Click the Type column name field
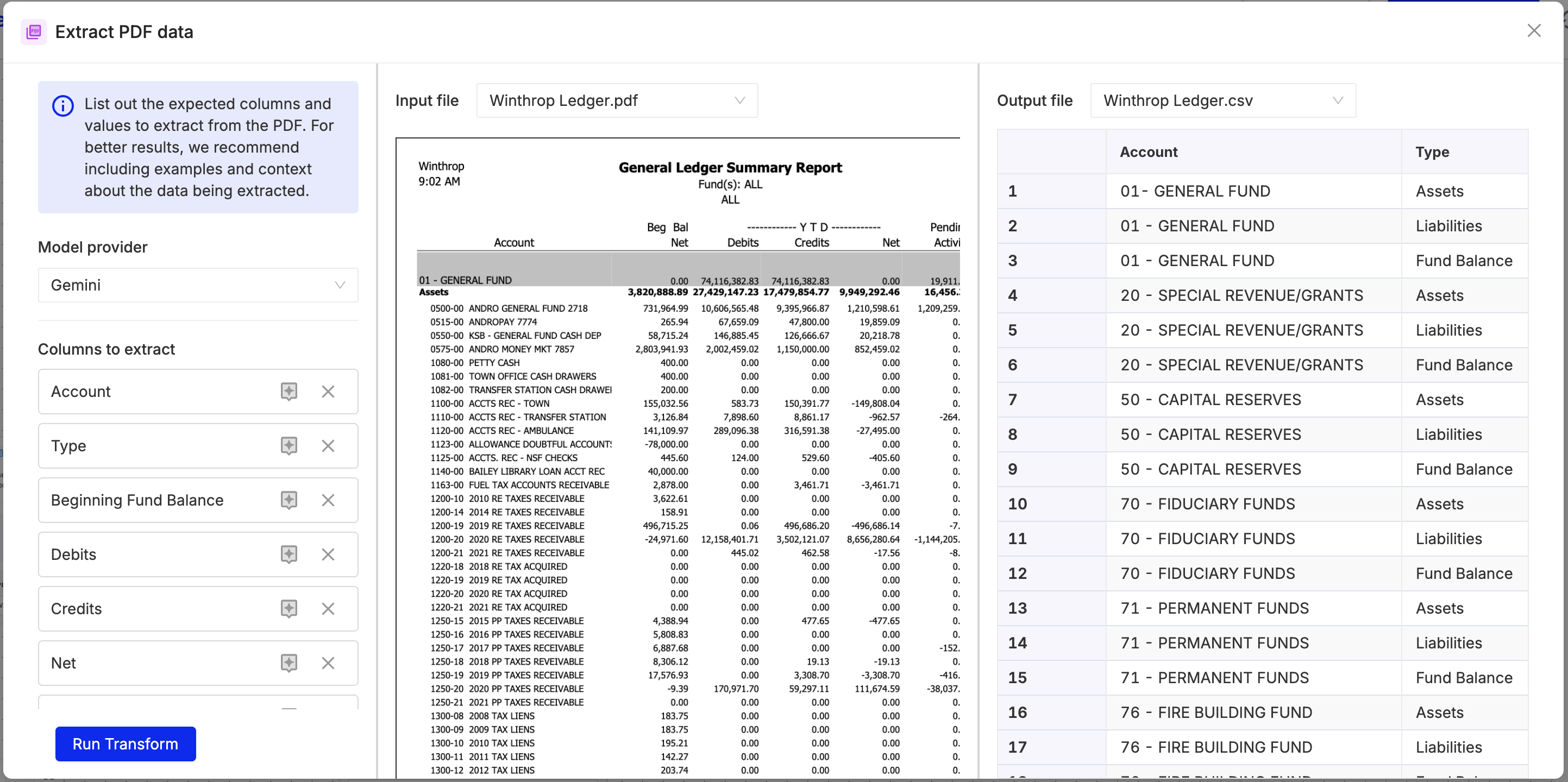 [152, 445]
